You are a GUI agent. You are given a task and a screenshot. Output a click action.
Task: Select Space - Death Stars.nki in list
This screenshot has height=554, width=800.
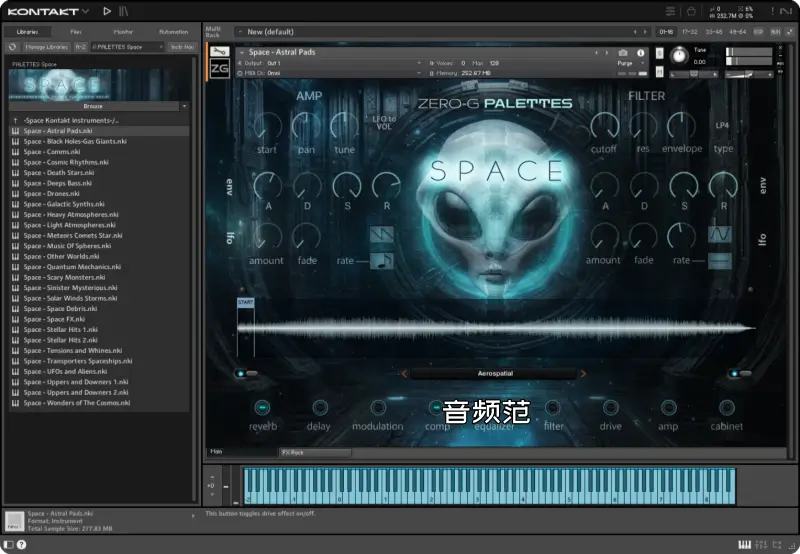[58, 173]
